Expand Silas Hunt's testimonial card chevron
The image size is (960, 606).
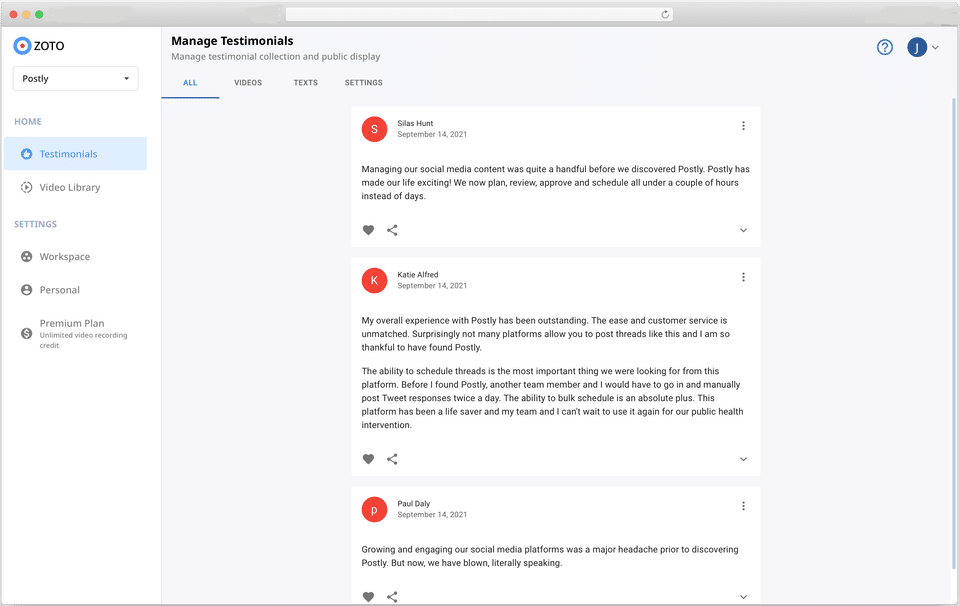click(743, 230)
